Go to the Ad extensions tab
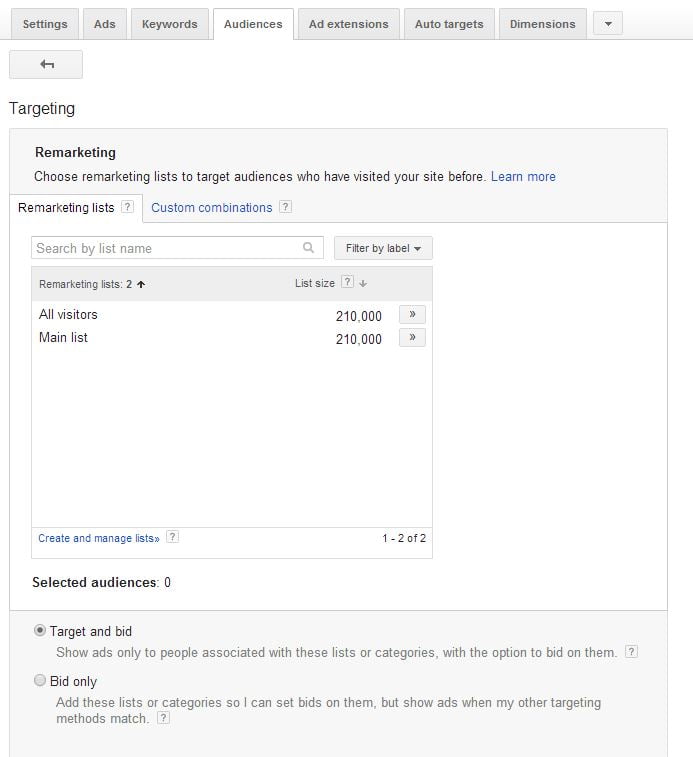693x757 pixels. [x=350, y=24]
